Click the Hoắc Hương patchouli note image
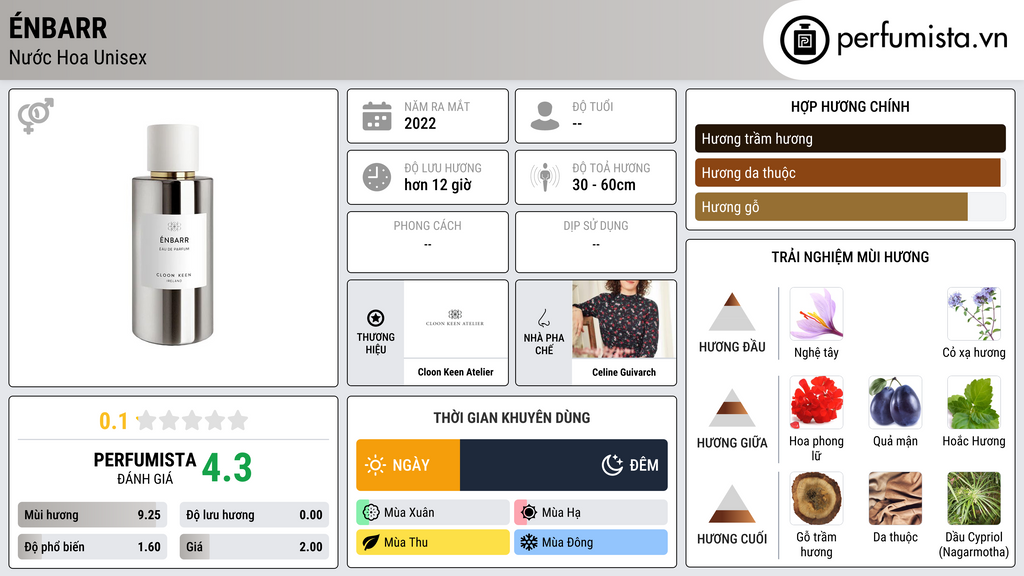The width and height of the screenshot is (1024, 576). 974,402
